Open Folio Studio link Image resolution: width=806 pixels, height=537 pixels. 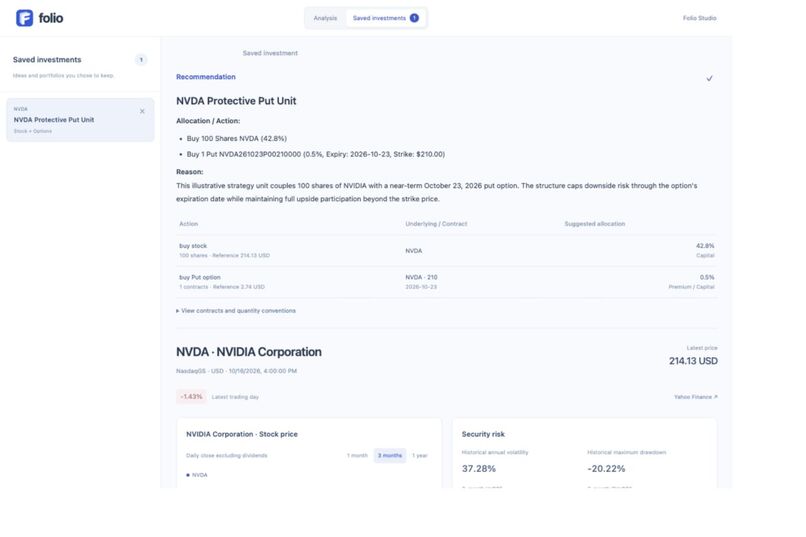pyautogui.click(x=699, y=18)
